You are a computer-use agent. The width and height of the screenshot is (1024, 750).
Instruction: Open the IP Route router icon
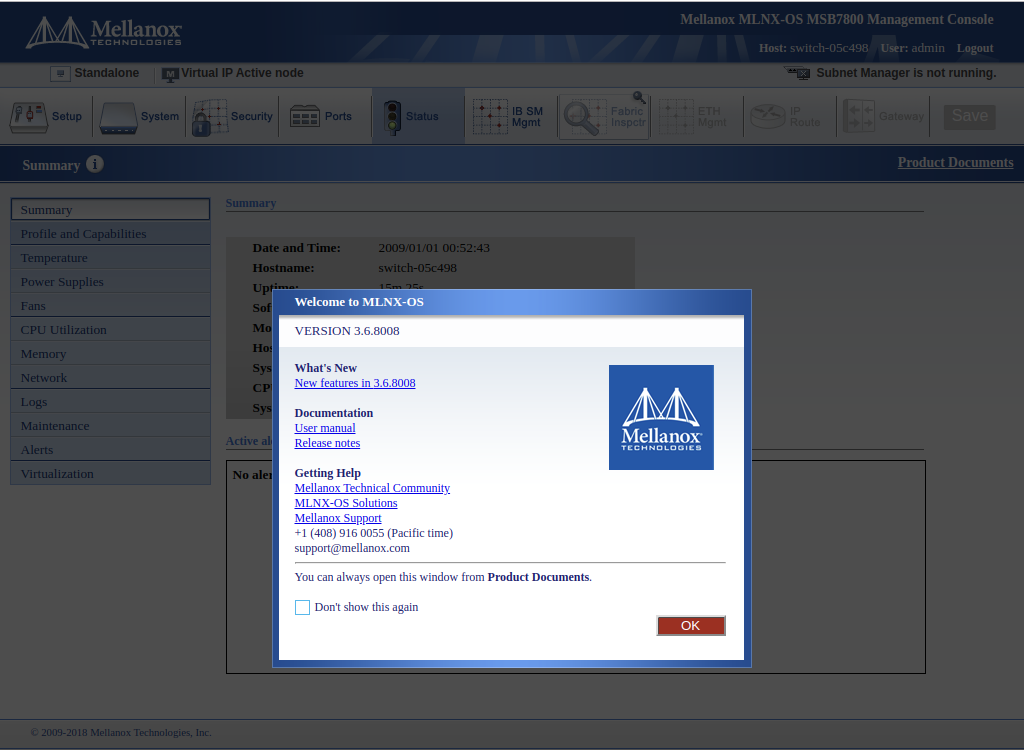tap(767, 117)
